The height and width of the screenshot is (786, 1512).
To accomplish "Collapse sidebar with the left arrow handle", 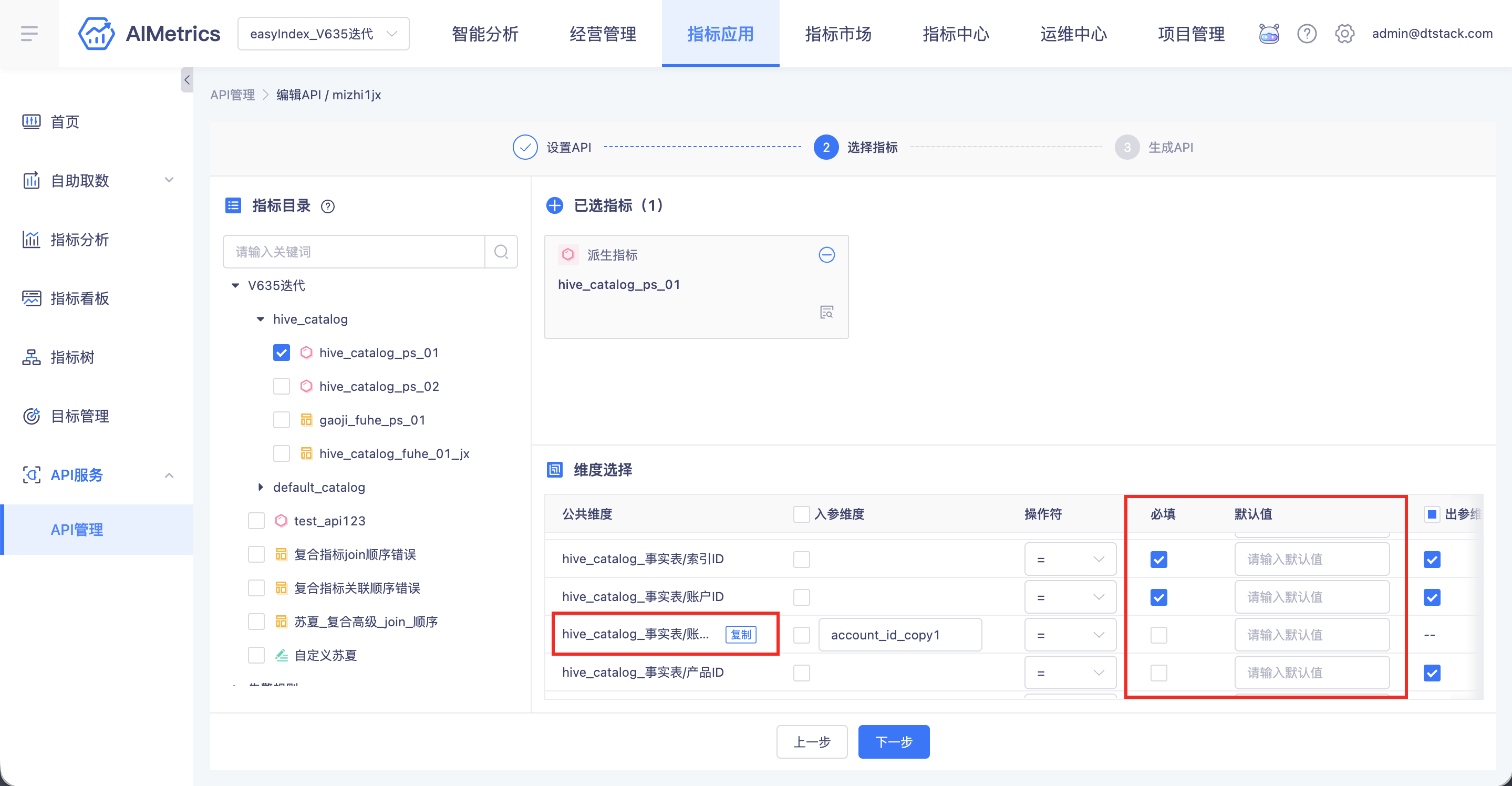I will point(187,80).
